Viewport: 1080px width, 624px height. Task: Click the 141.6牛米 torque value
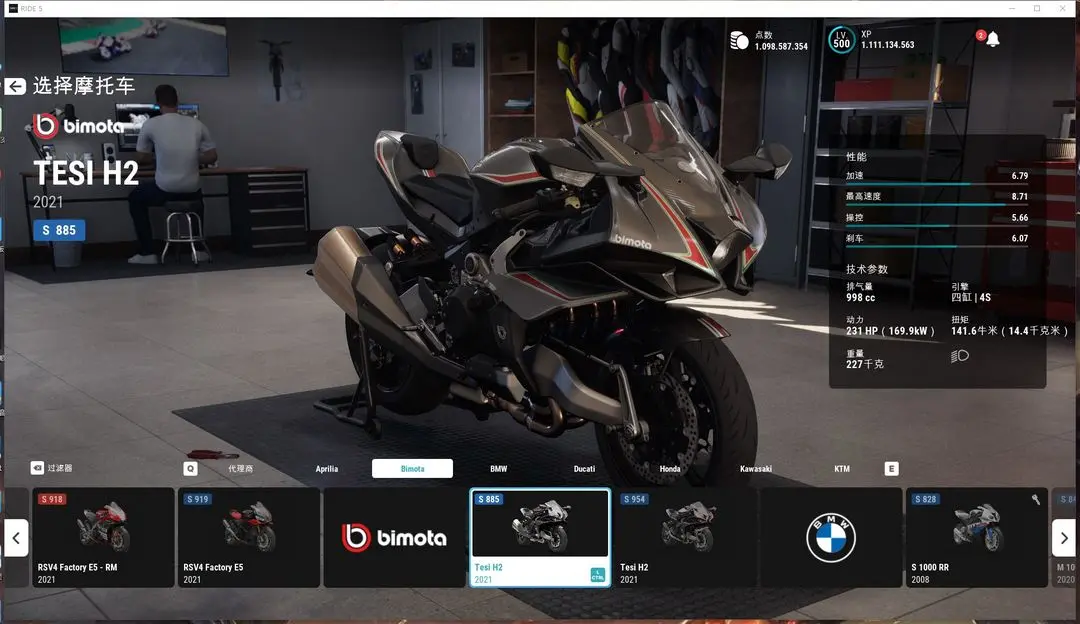1009,331
